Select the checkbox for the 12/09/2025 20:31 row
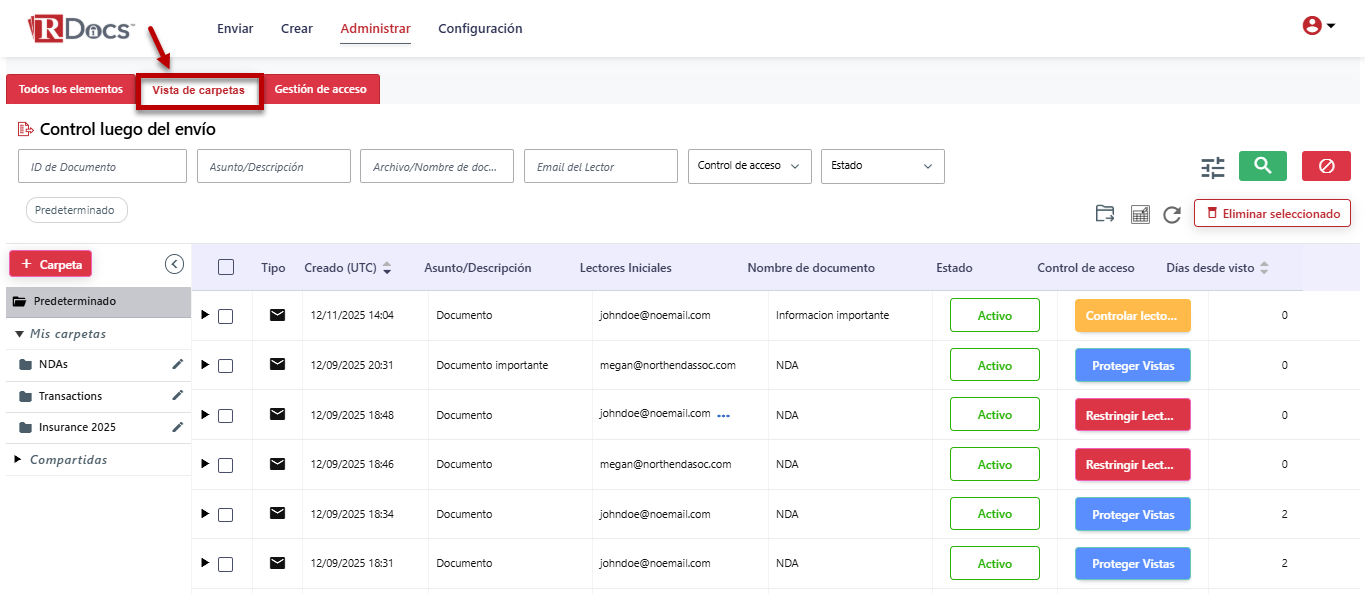This screenshot has height=594, width=1365. coord(225,366)
